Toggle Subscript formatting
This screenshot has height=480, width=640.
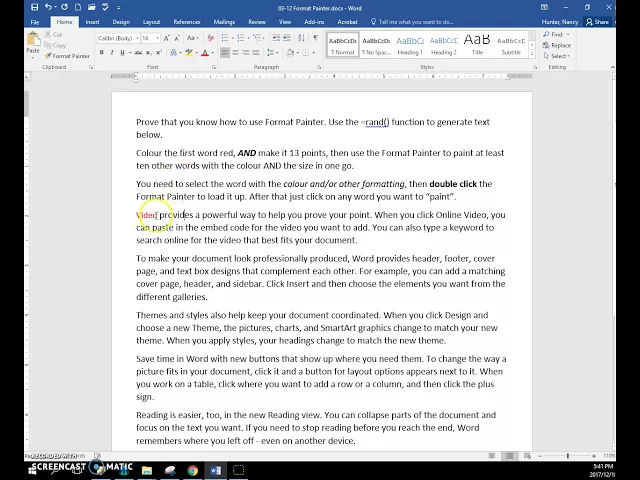(x=149, y=53)
